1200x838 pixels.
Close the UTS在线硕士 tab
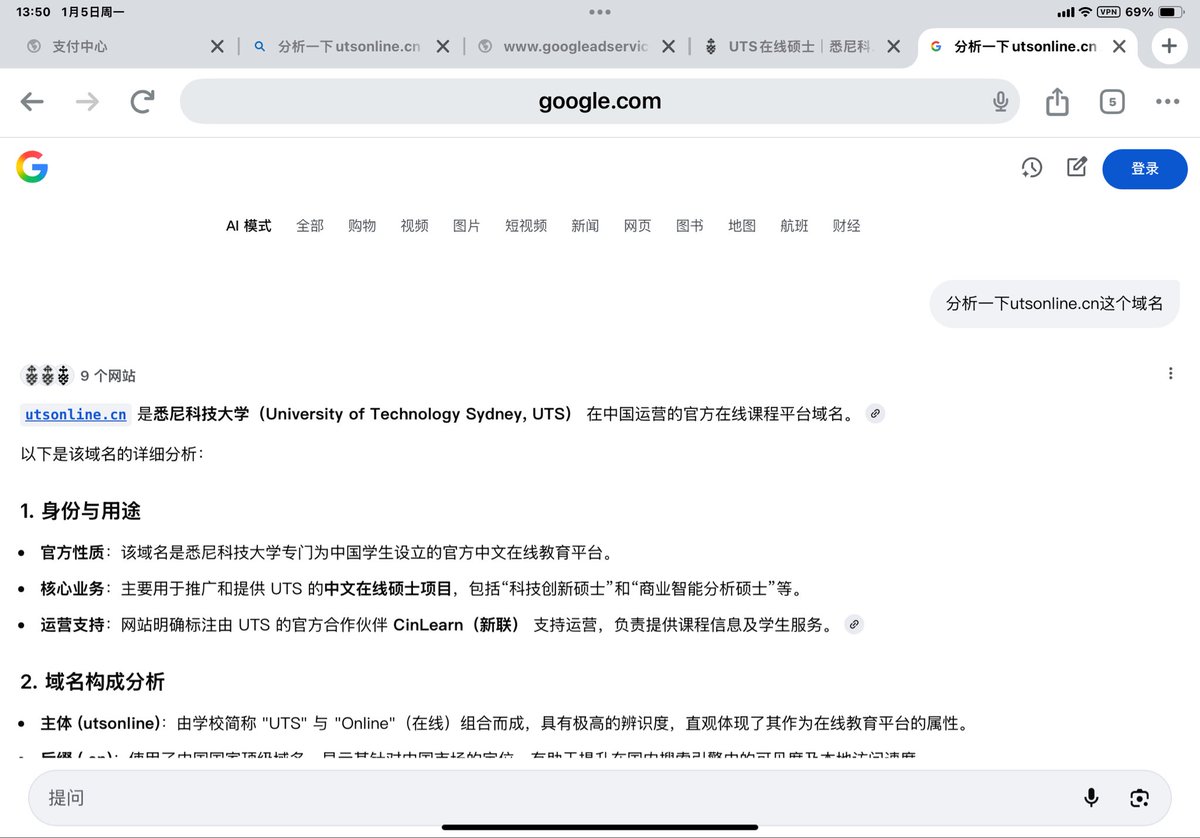click(894, 46)
